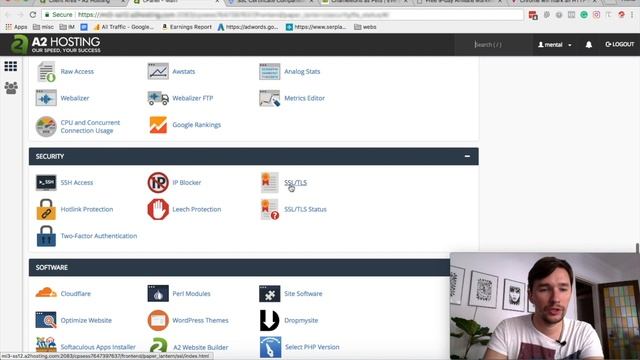The height and width of the screenshot is (360, 640).
Task: Open the misc bookmarks folder
Action: click(43, 27)
